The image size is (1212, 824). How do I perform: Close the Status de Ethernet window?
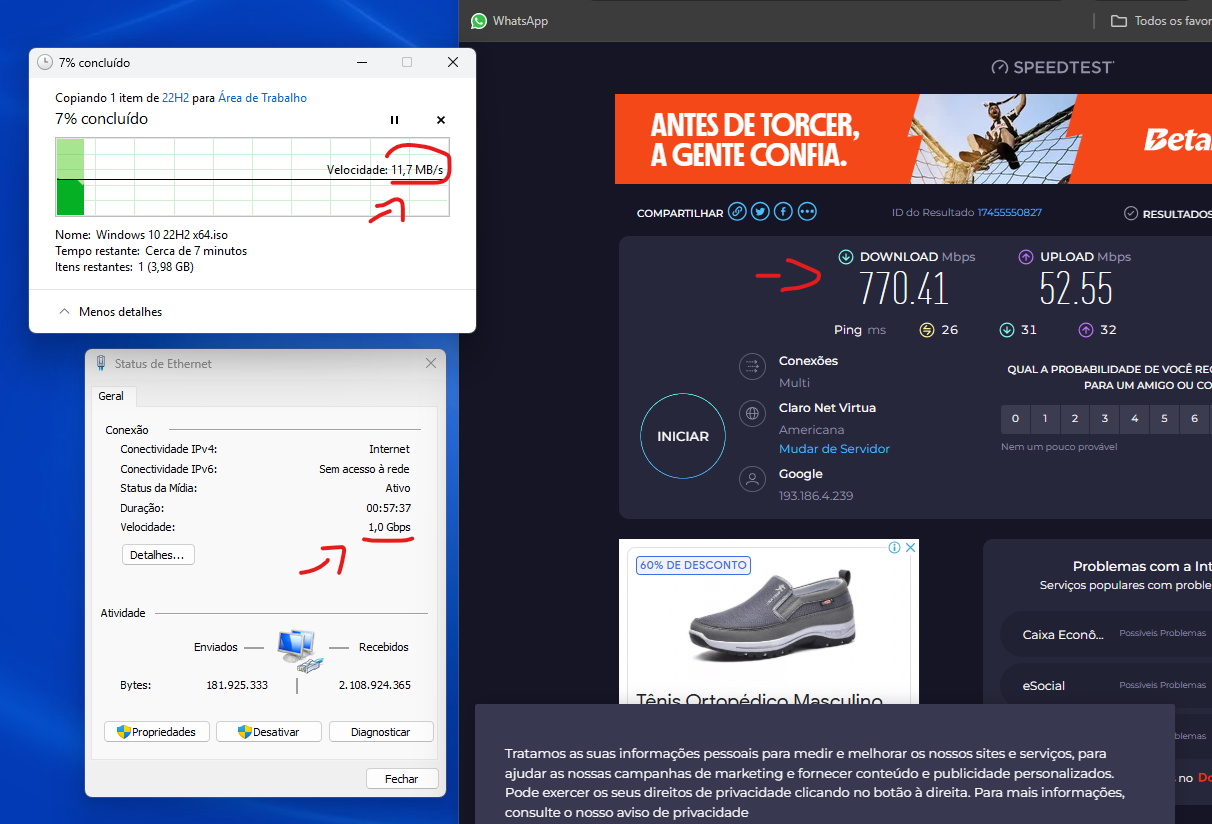coord(431,363)
